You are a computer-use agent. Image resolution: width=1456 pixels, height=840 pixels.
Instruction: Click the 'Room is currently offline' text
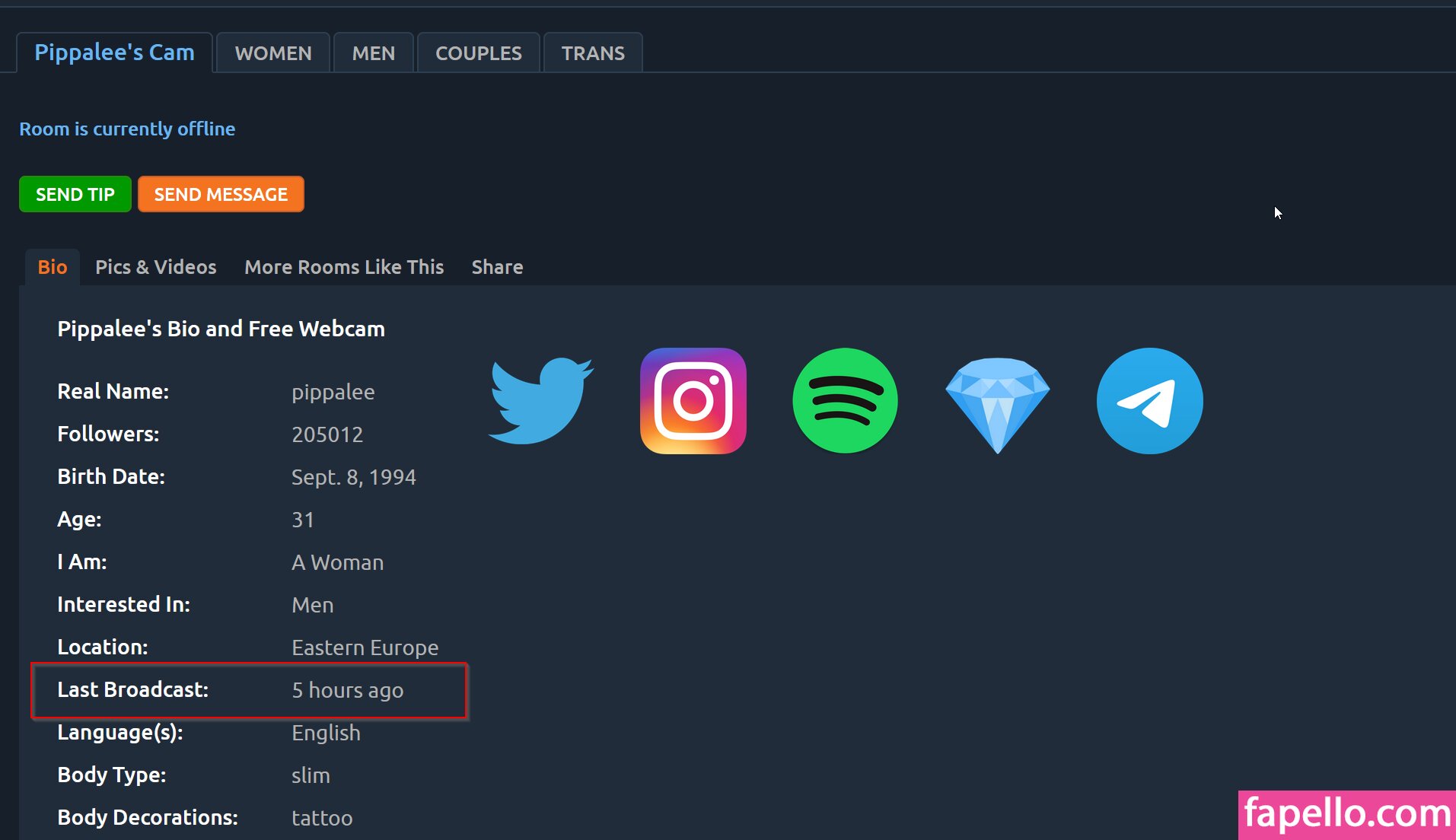point(127,129)
